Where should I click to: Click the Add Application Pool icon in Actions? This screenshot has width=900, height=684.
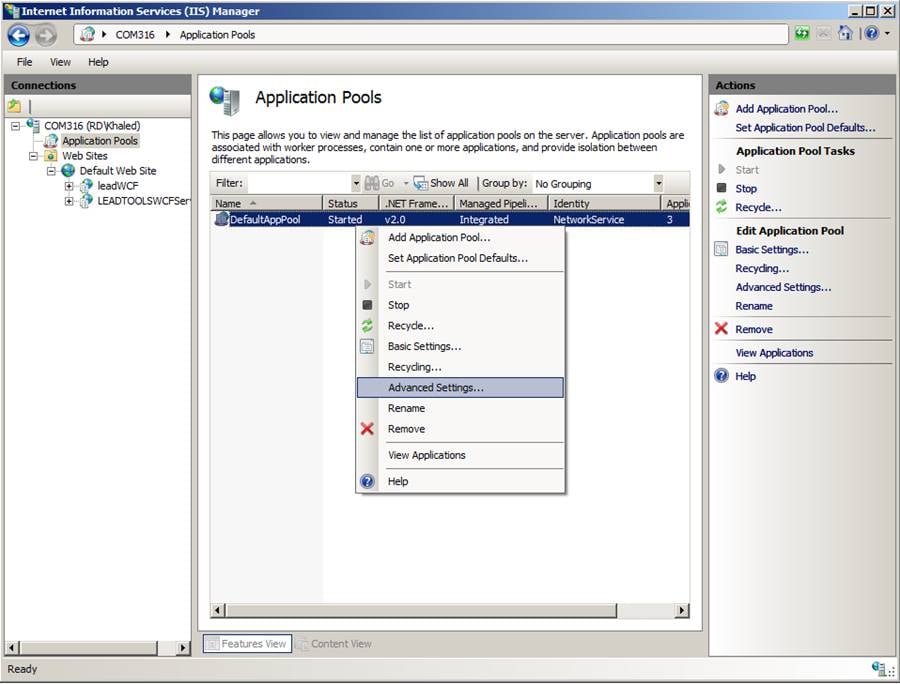click(721, 109)
